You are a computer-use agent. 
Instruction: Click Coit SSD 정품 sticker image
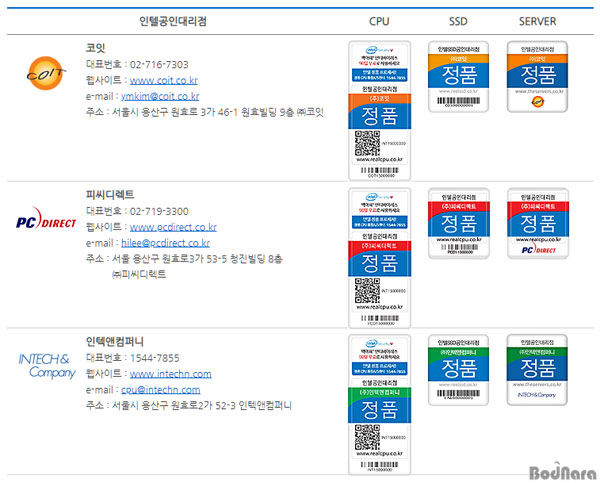(458, 77)
